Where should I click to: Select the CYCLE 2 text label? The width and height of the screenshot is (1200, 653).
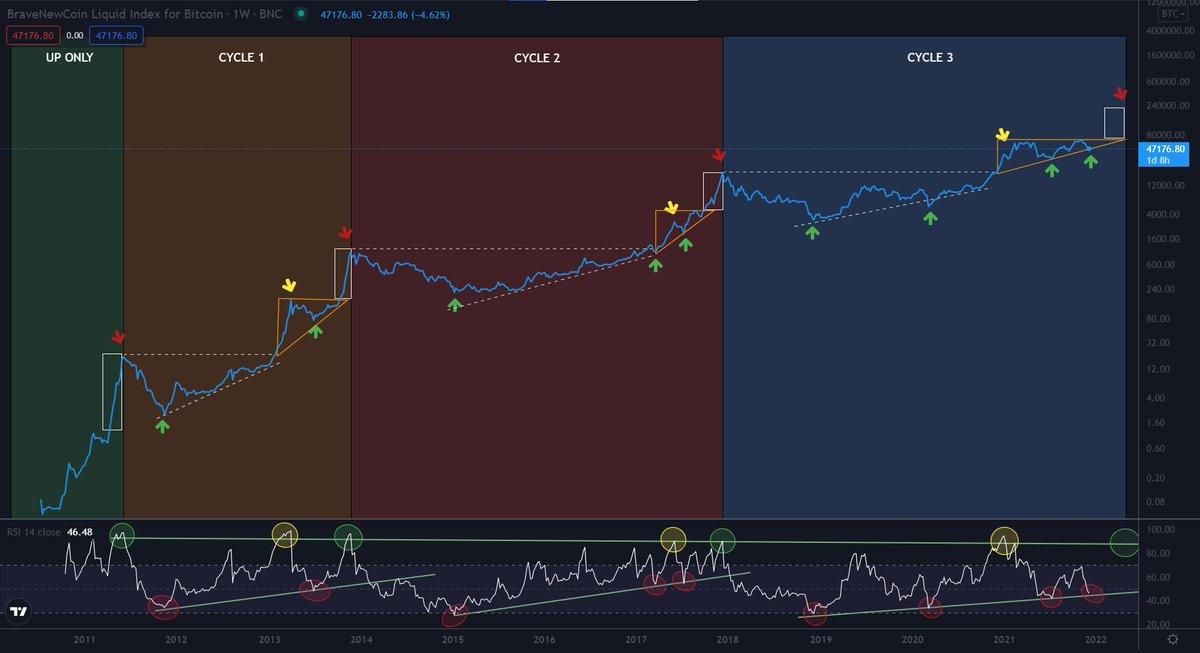[x=537, y=58]
